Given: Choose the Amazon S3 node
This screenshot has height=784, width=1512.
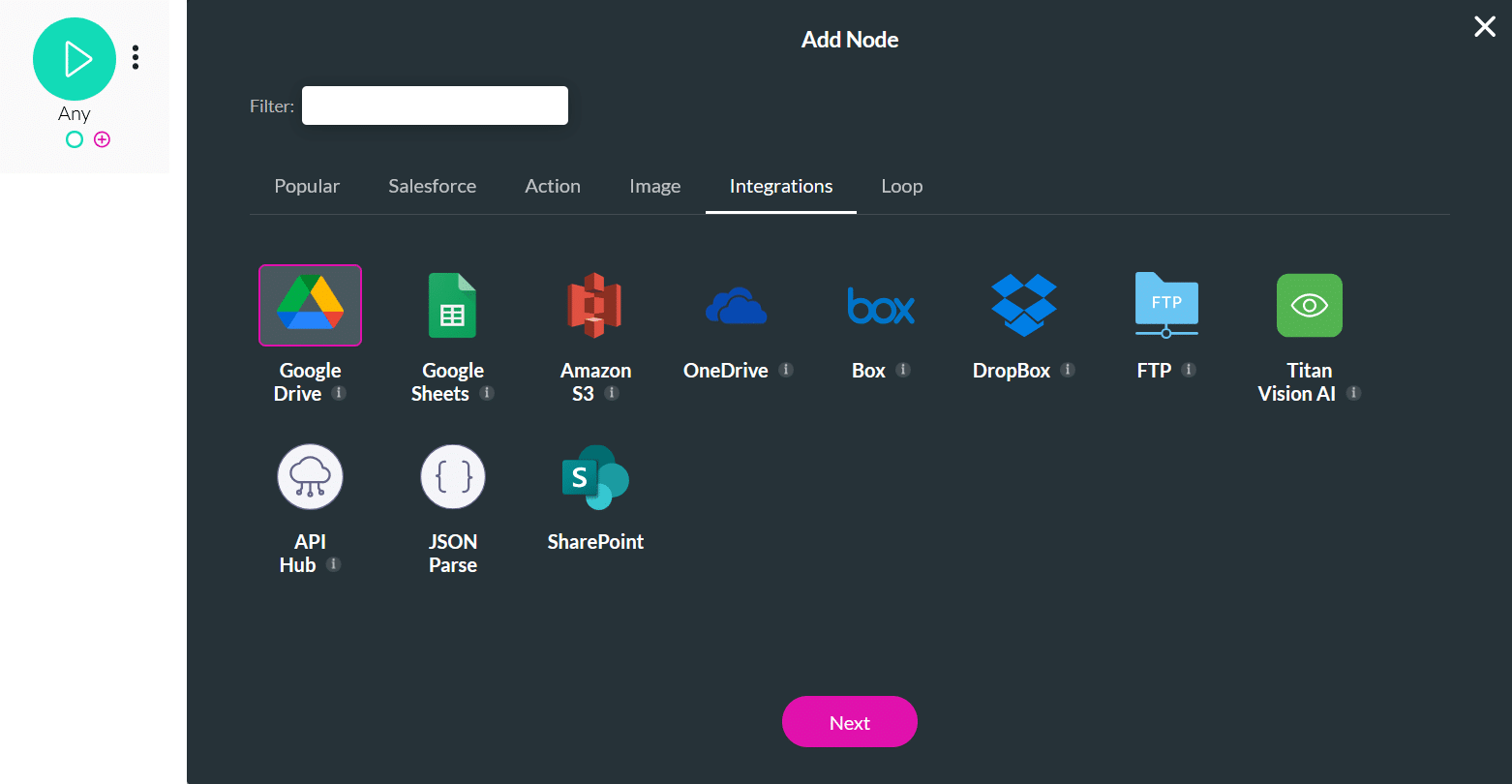Looking at the screenshot, I should (595, 305).
